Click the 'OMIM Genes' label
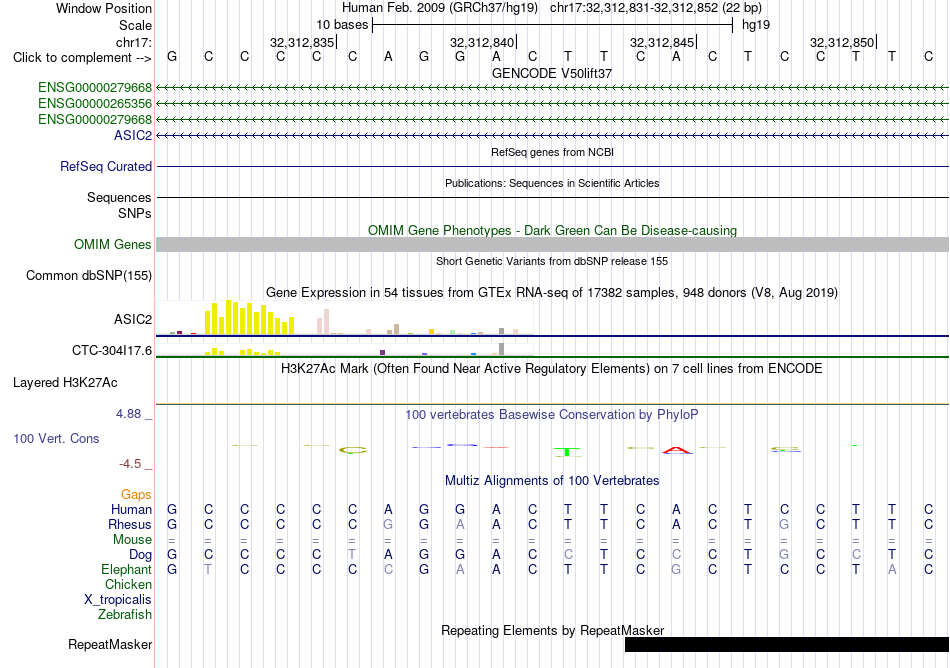This screenshot has height=668, width=950. 113,245
